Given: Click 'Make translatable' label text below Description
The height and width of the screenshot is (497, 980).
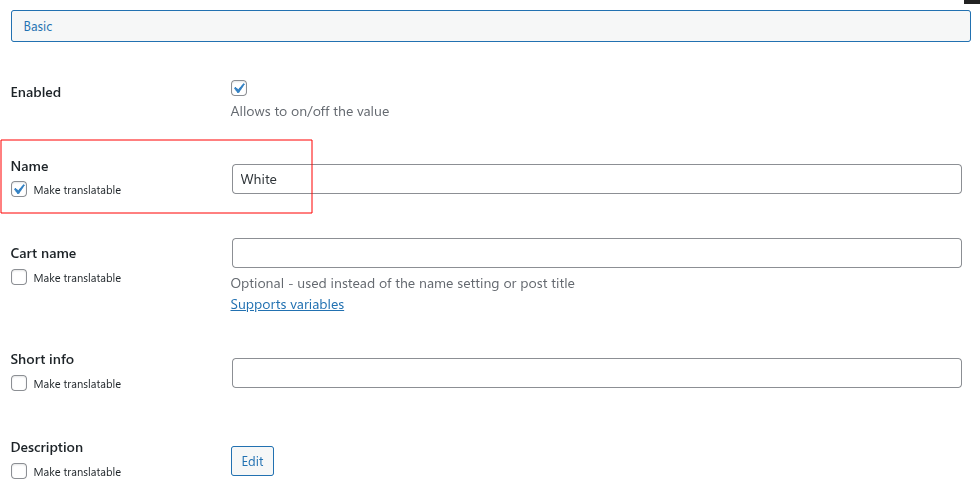Looking at the screenshot, I should pyautogui.click(x=77, y=472).
